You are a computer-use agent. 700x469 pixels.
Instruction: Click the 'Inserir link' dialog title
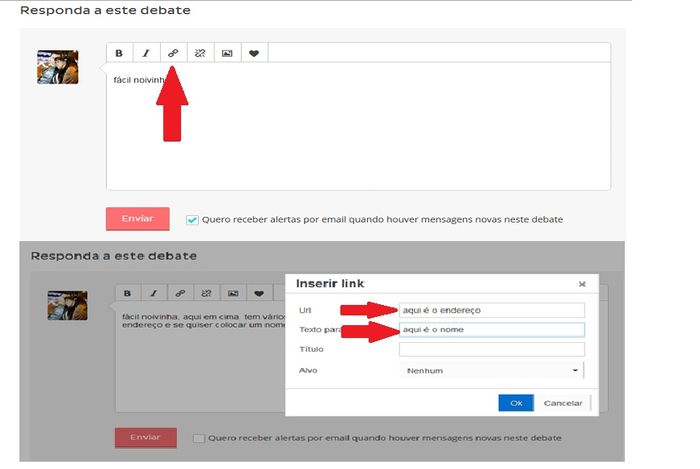point(330,283)
